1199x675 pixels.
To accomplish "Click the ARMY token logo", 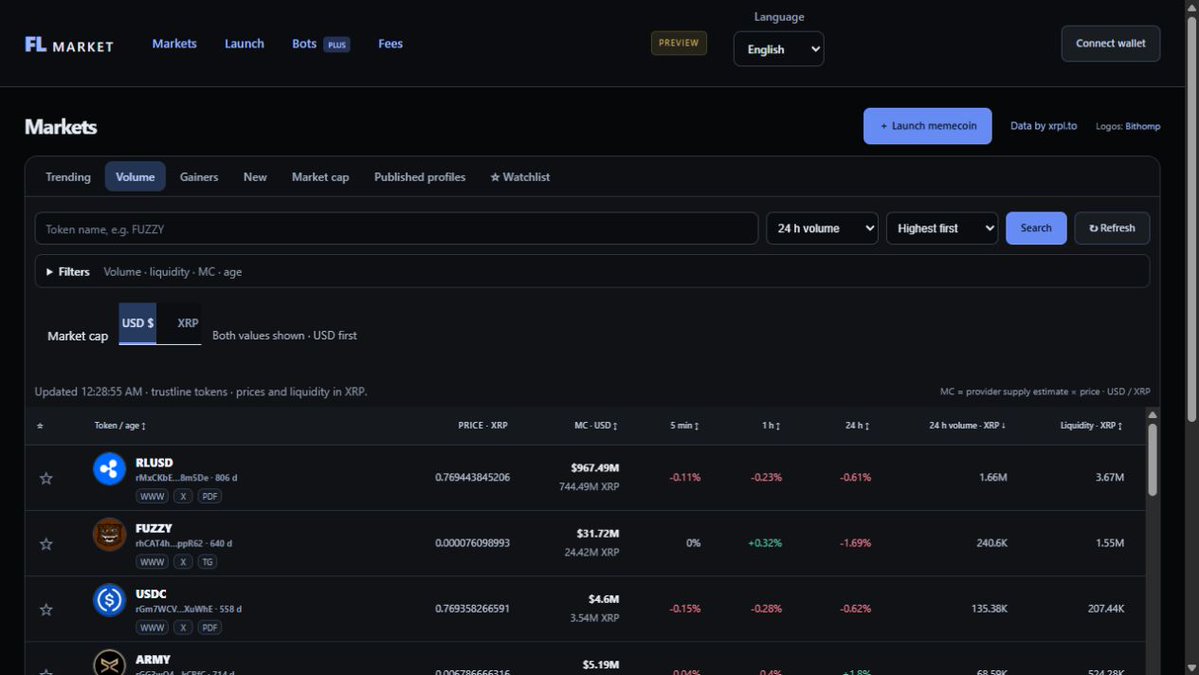I will click(109, 663).
